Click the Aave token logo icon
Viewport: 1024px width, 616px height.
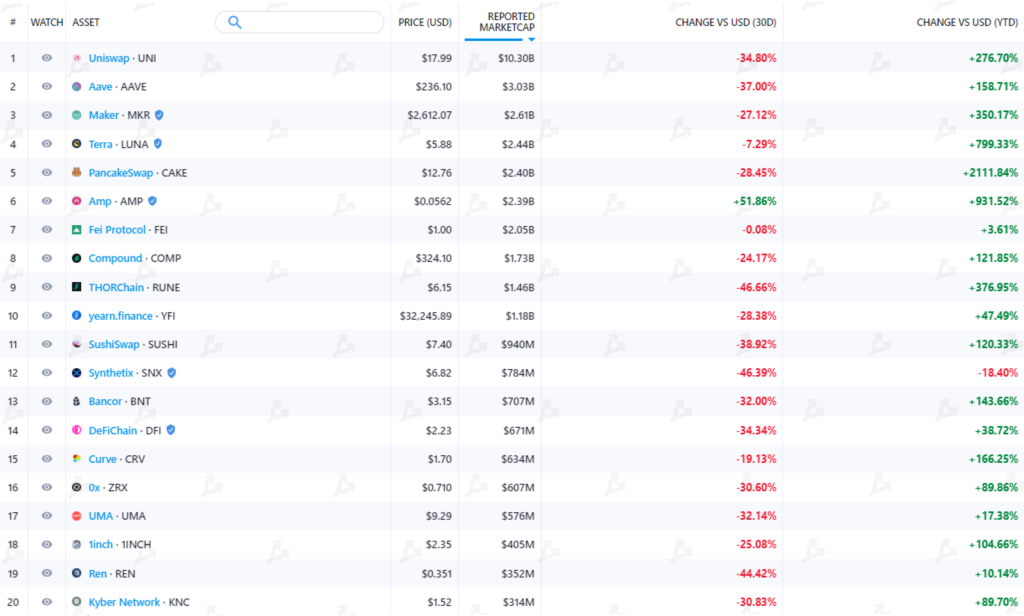coord(77,87)
